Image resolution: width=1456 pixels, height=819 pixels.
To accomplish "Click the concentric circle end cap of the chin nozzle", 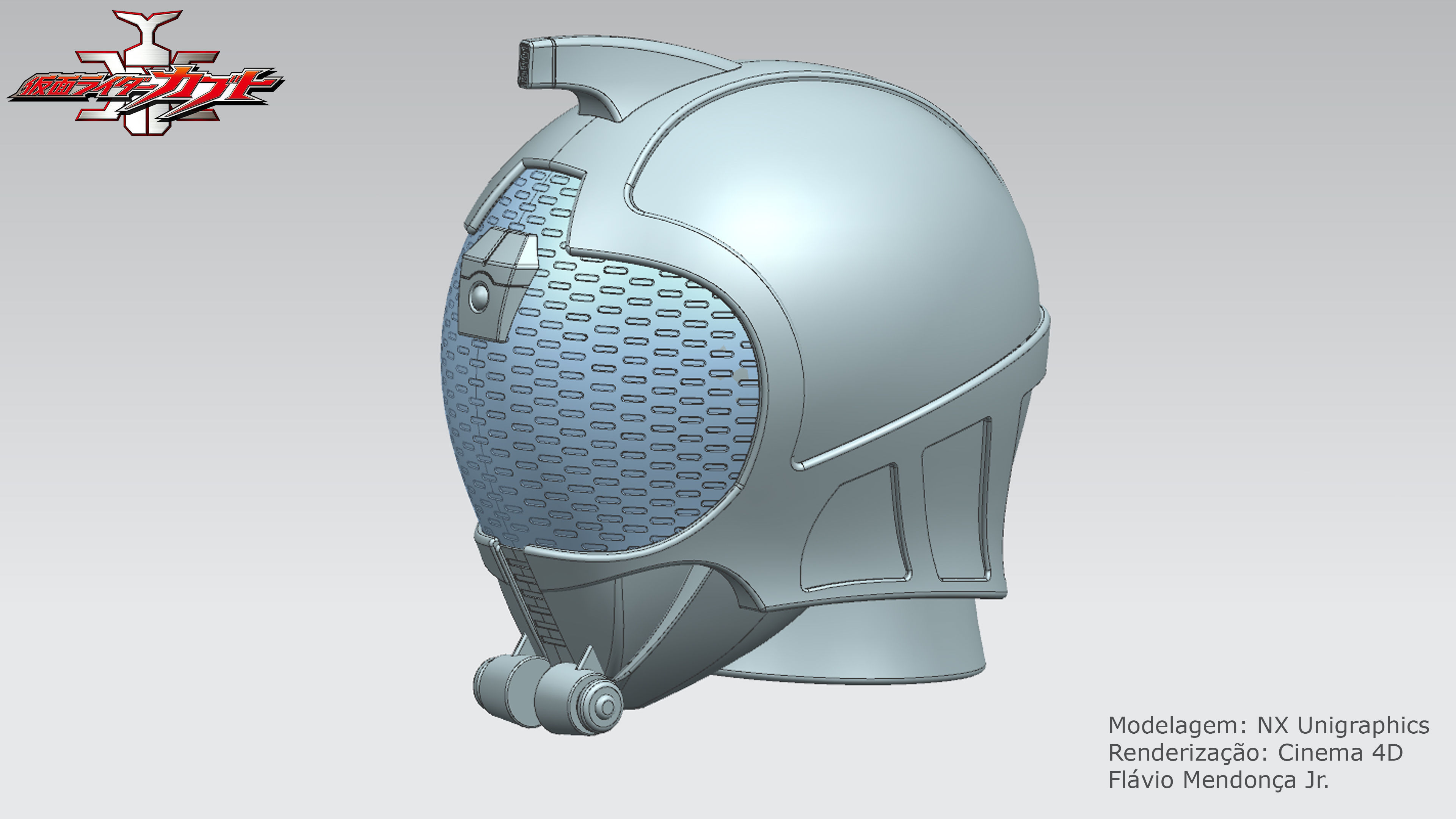I will pos(606,706).
